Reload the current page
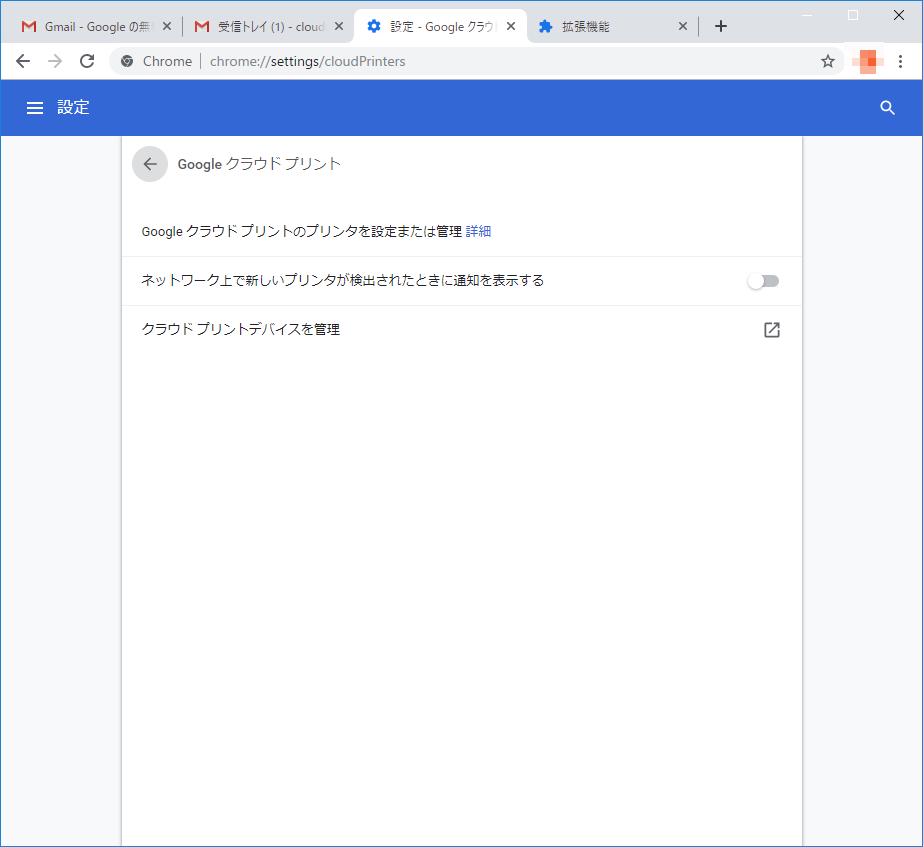 (x=87, y=61)
